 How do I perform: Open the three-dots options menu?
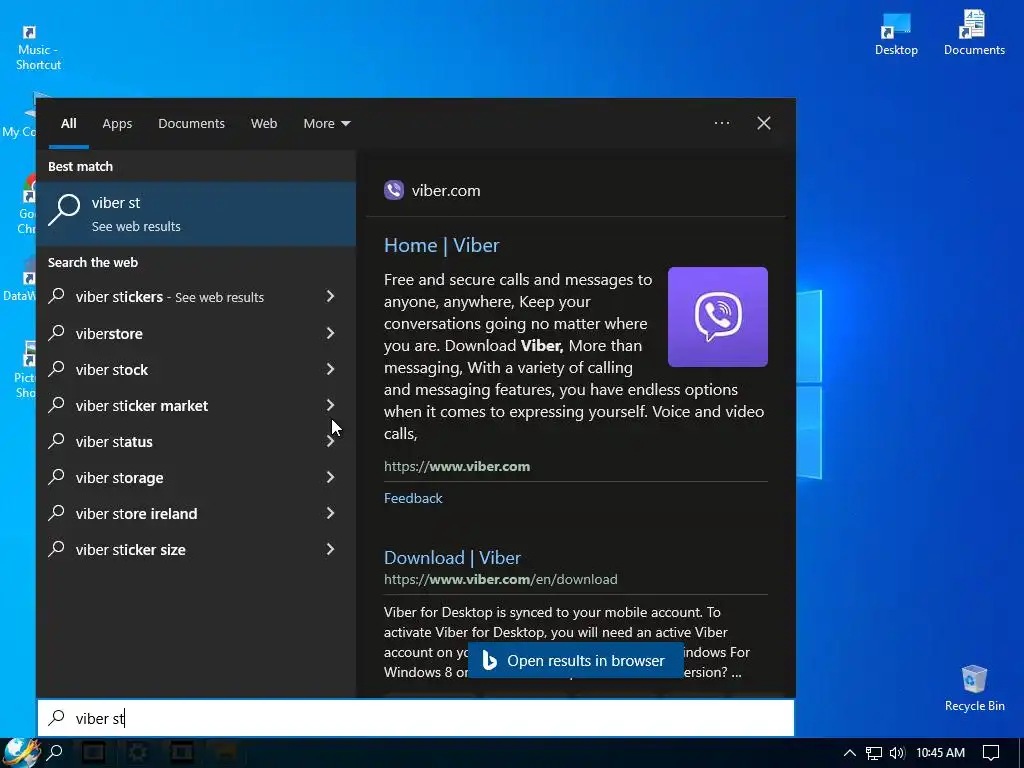tap(722, 123)
